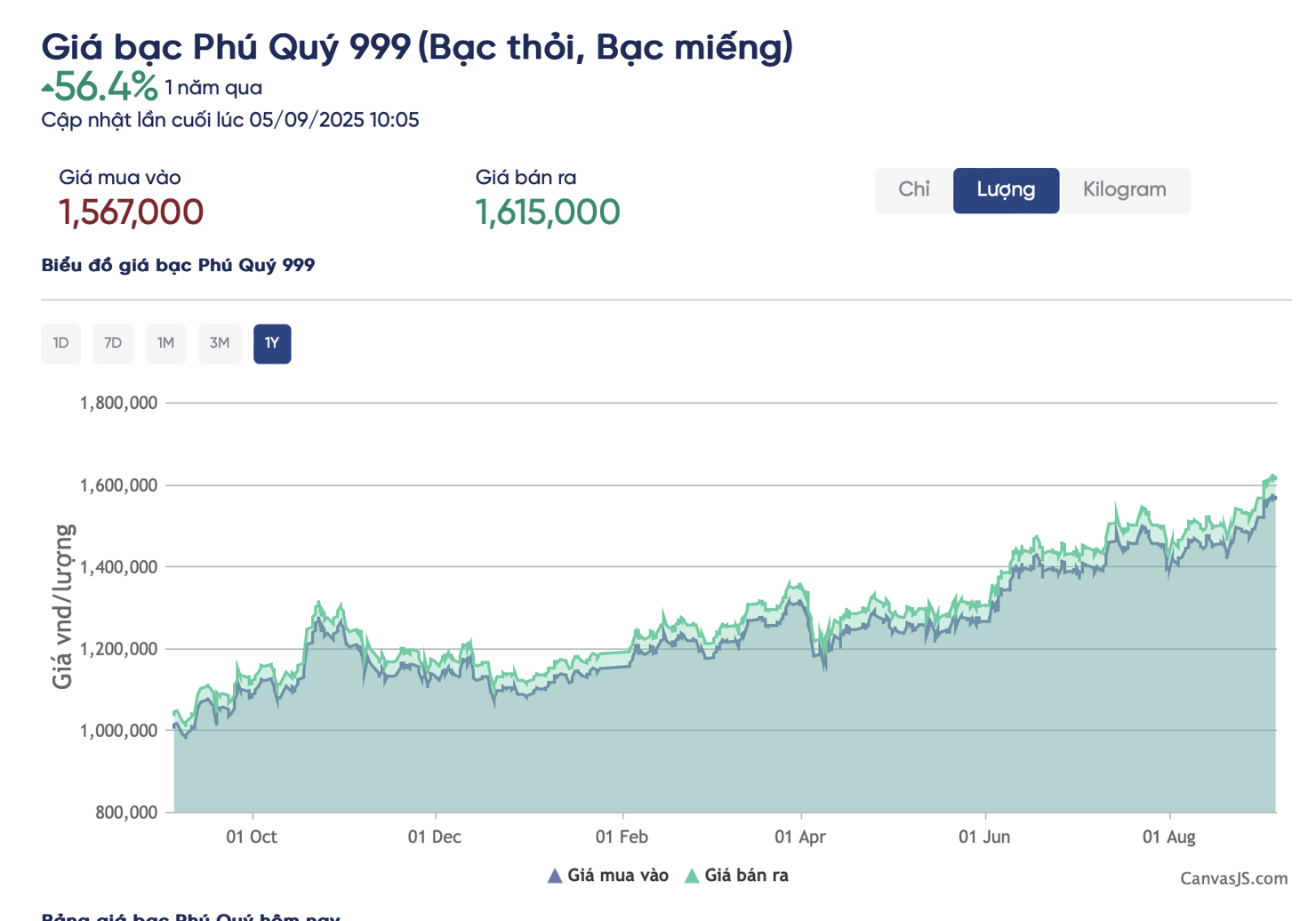Select the Lượng unit option
The height and width of the screenshot is (921, 1316).
pyautogui.click(x=1006, y=190)
